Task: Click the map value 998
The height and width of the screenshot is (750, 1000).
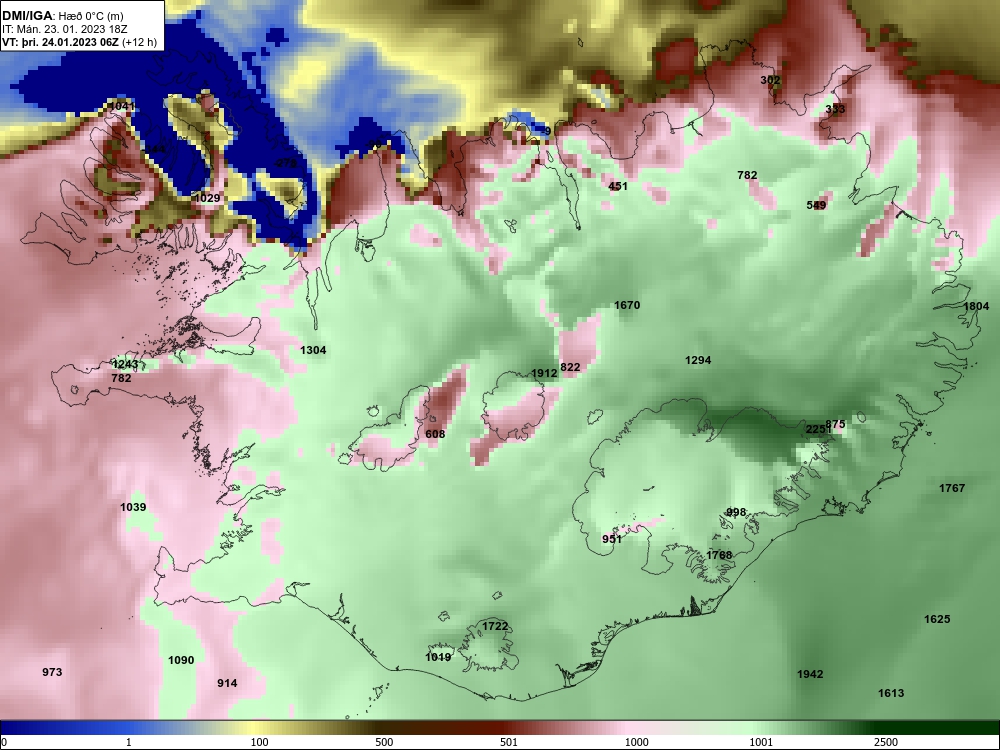Action: click(x=737, y=512)
